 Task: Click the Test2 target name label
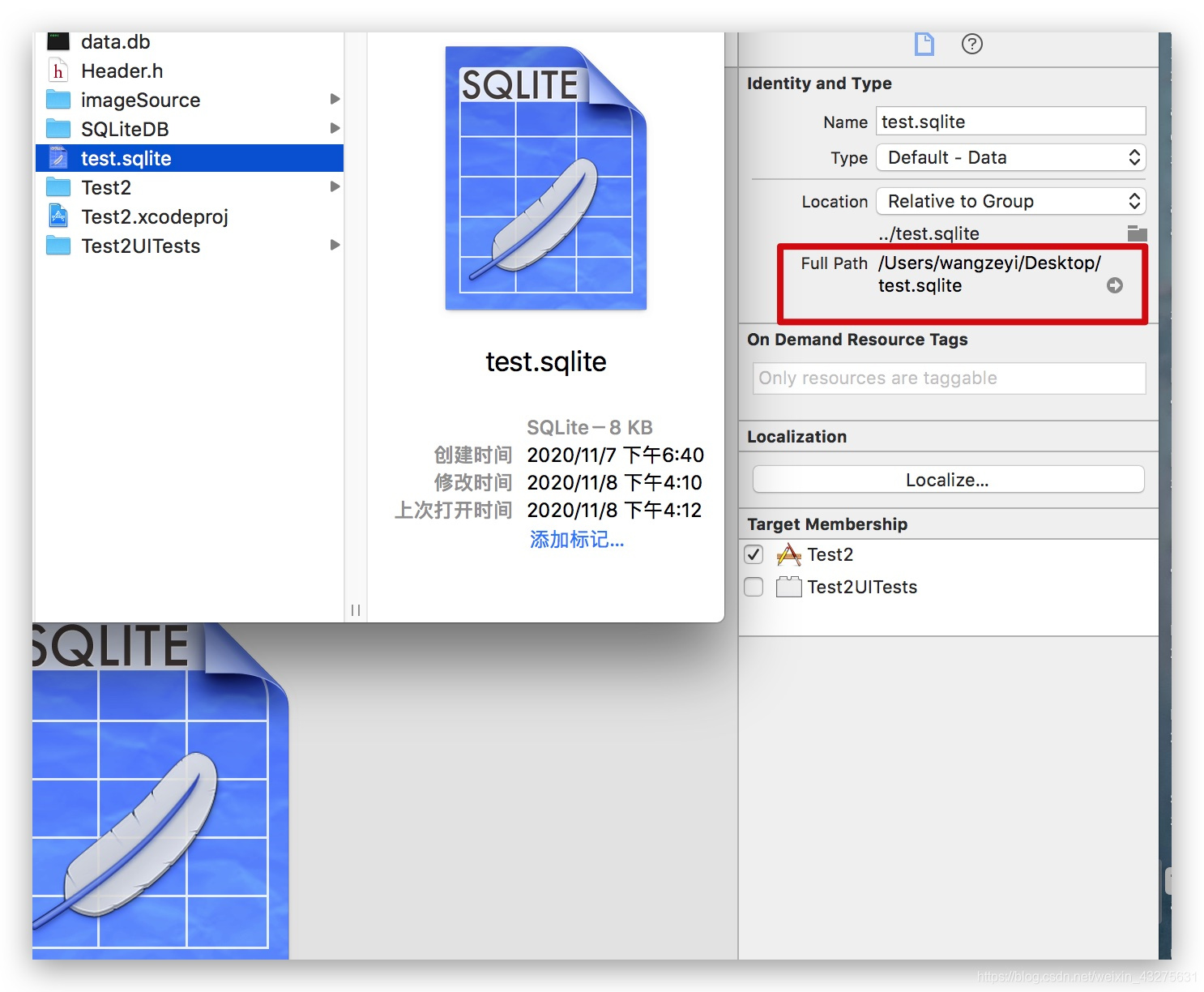pos(830,554)
